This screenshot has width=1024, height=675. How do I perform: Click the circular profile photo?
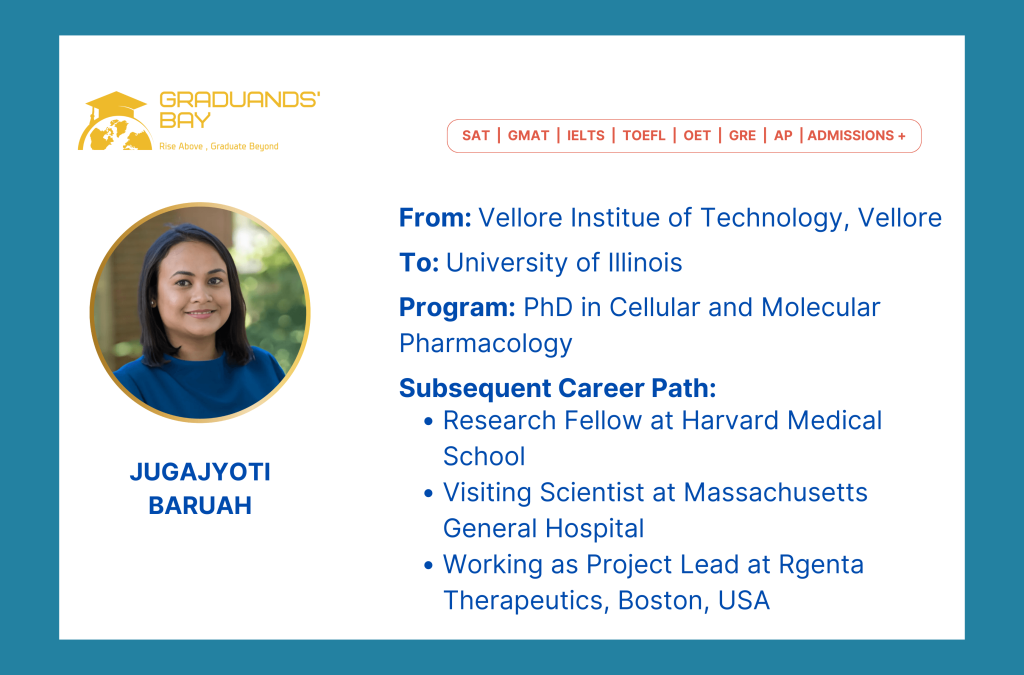[x=200, y=312]
